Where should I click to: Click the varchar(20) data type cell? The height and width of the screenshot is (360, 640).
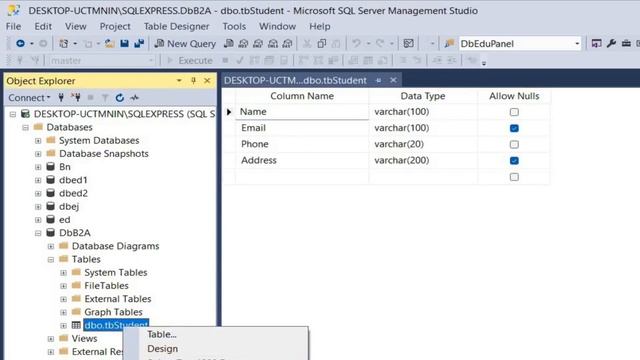coord(423,144)
